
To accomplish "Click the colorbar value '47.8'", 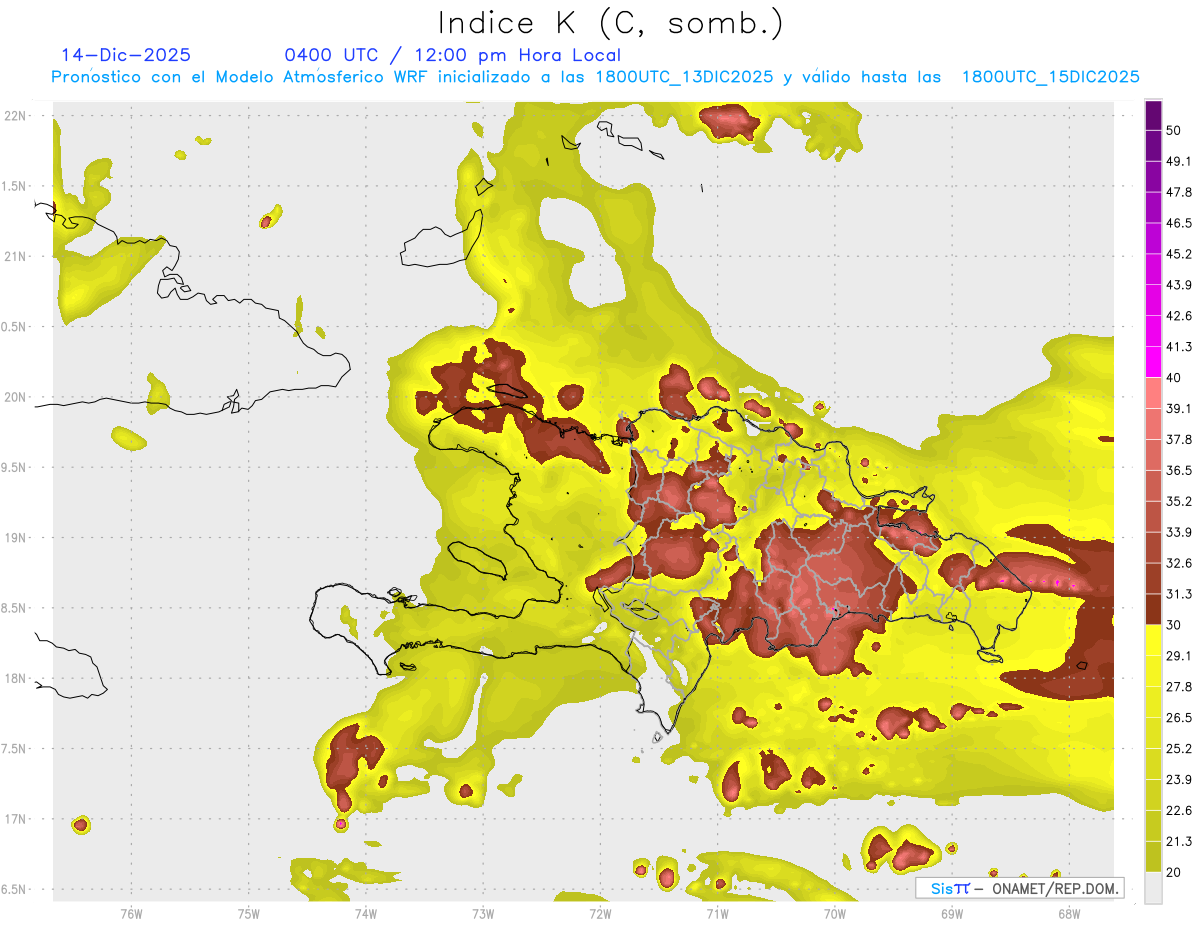I will coord(1179,192).
